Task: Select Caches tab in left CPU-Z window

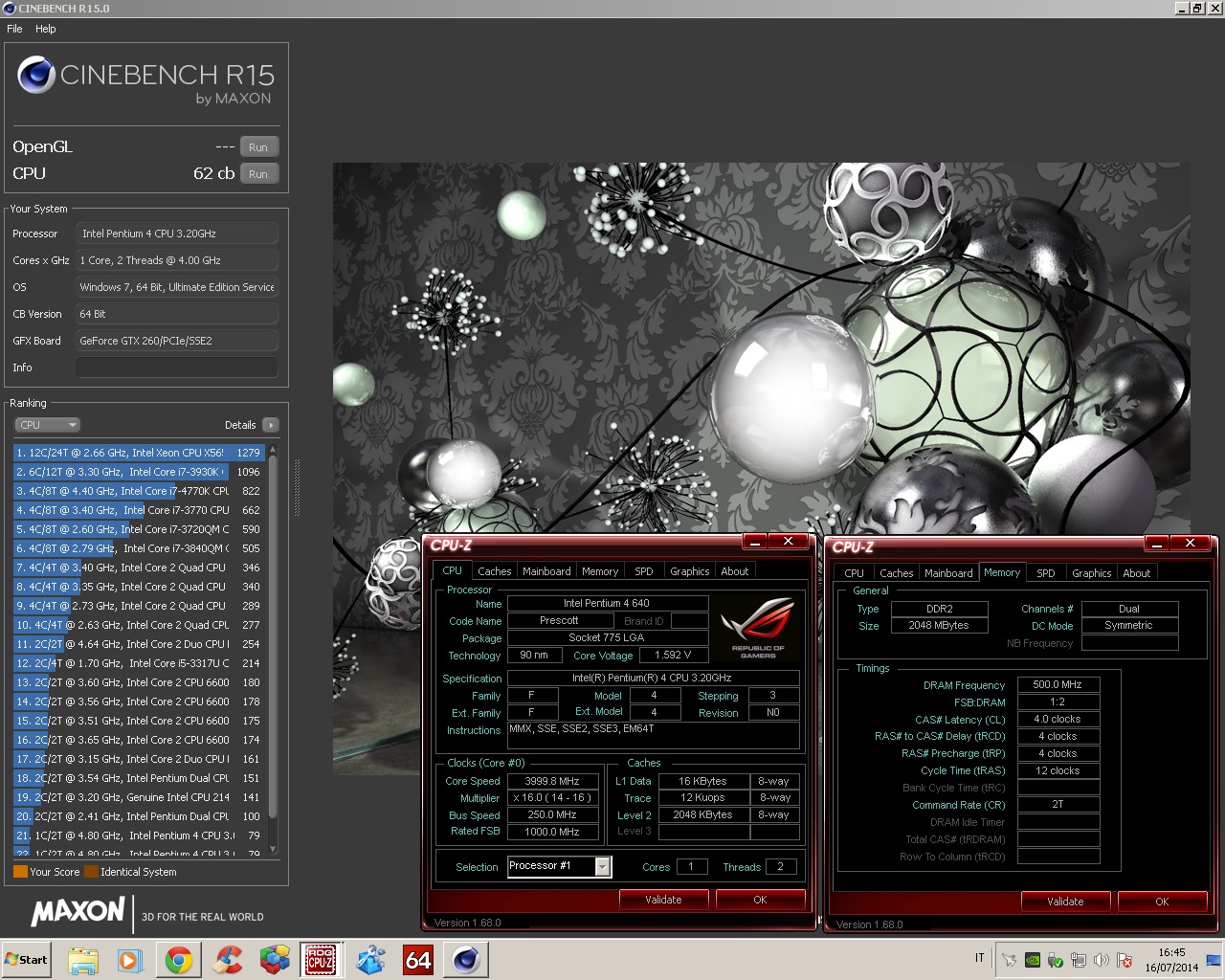Action: (495, 571)
